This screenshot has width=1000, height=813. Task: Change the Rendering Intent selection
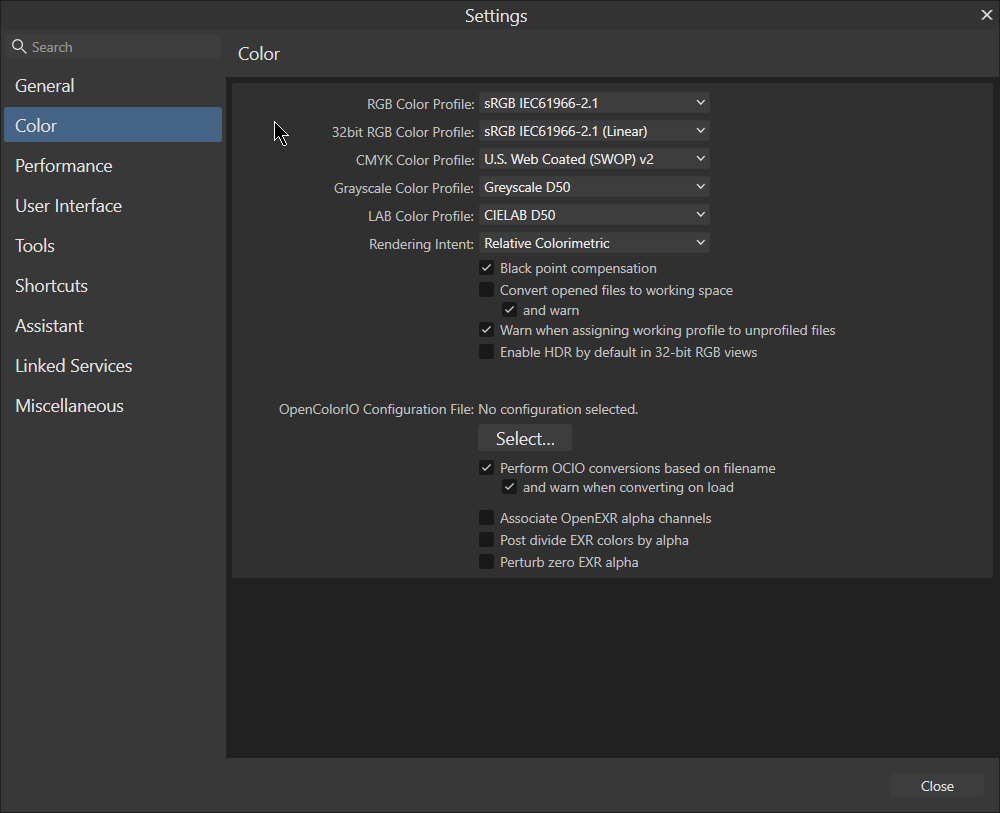(x=594, y=242)
